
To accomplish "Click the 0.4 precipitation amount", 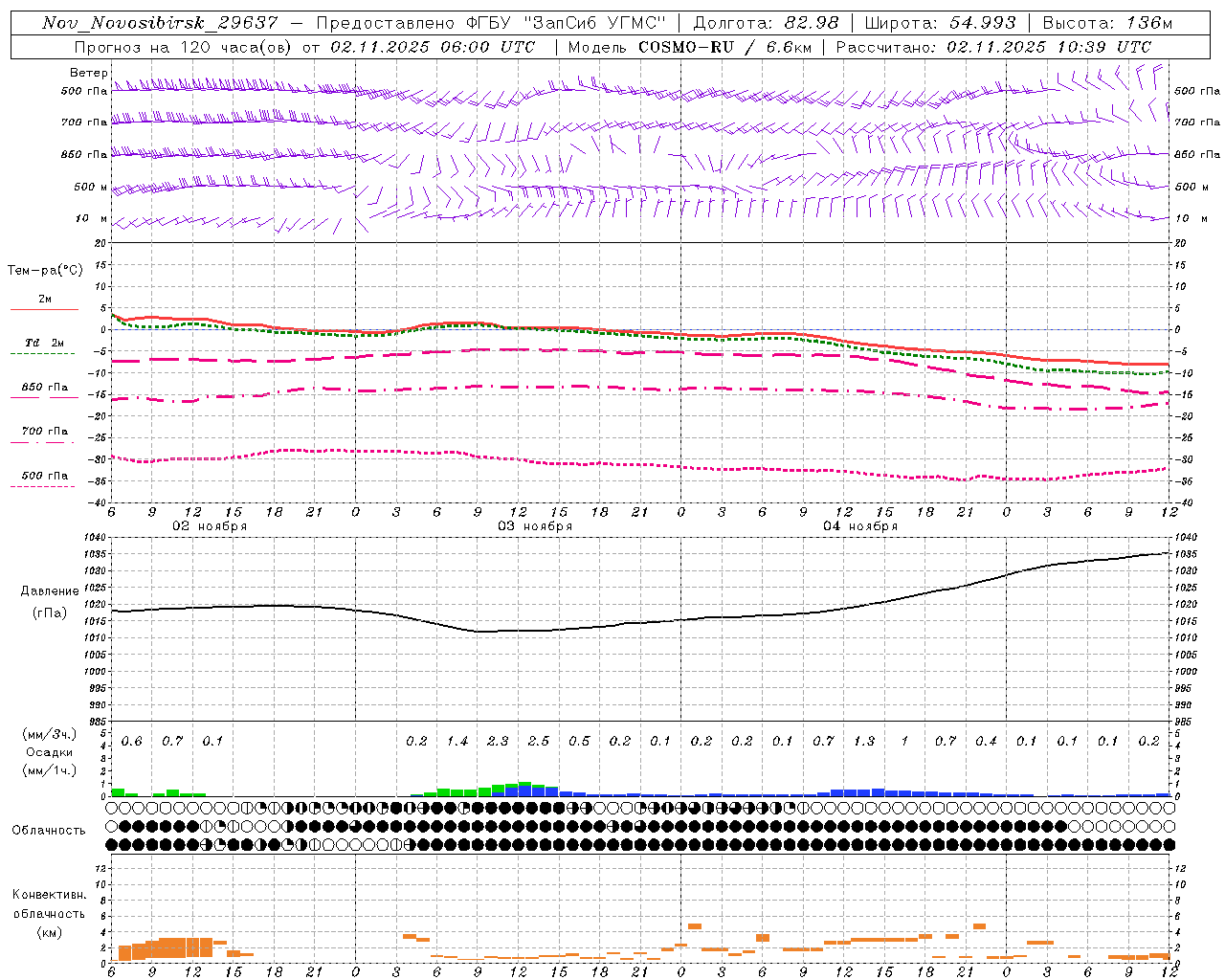I will click(x=986, y=742).
